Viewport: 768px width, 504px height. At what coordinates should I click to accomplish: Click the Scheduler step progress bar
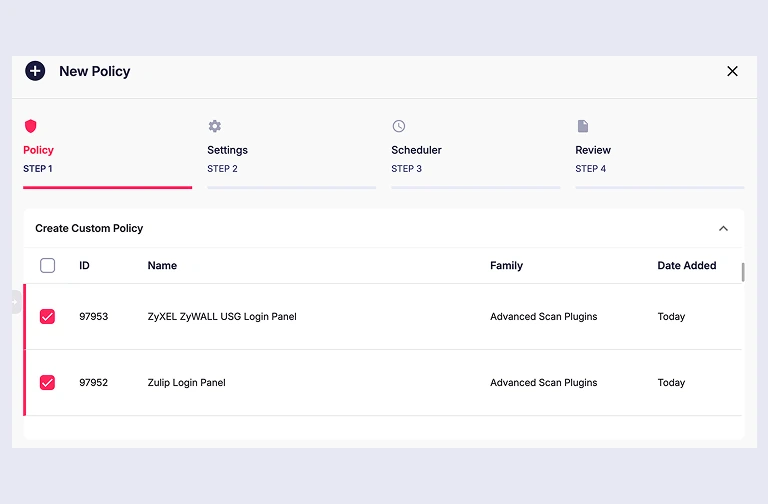click(x=476, y=187)
